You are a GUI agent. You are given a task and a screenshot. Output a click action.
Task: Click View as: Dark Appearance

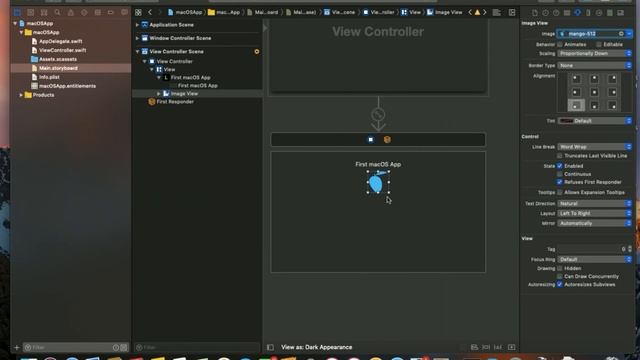click(x=316, y=347)
